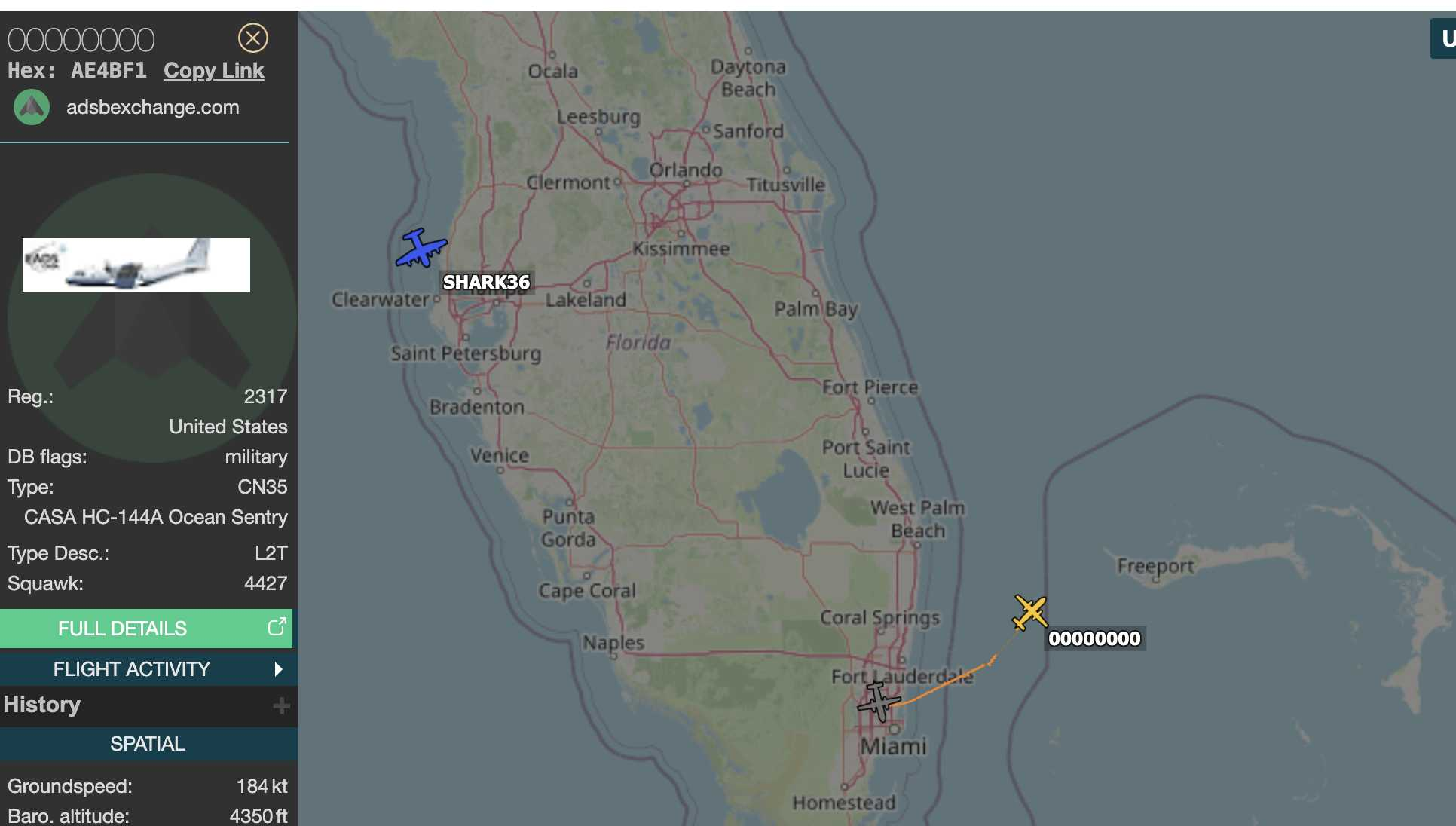This screenshot has width=1456, height=826.
Task: Close the aircraft info panel
Action: (253, 37)
